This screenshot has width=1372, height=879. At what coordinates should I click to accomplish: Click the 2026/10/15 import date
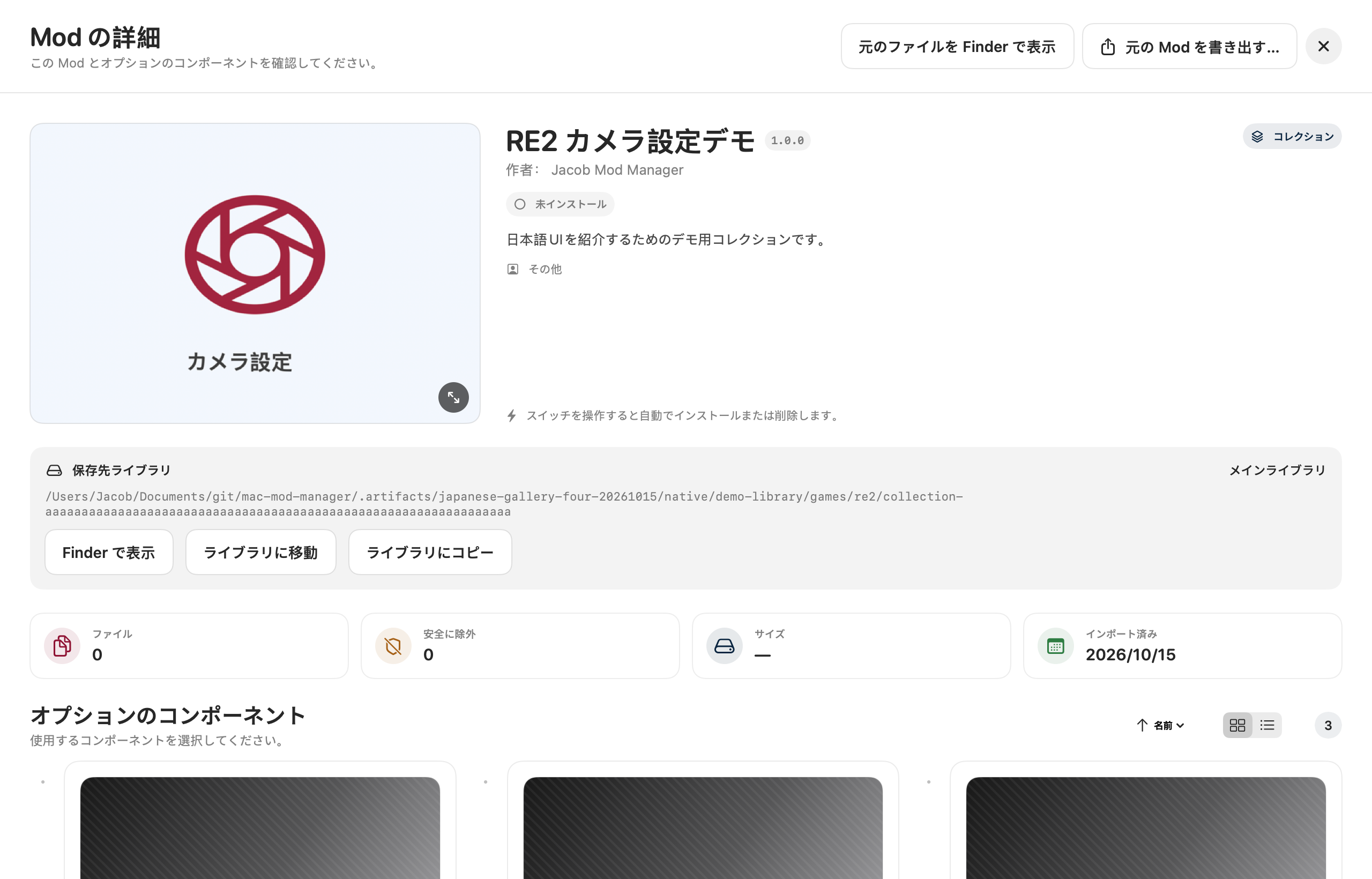(1131, 654)
